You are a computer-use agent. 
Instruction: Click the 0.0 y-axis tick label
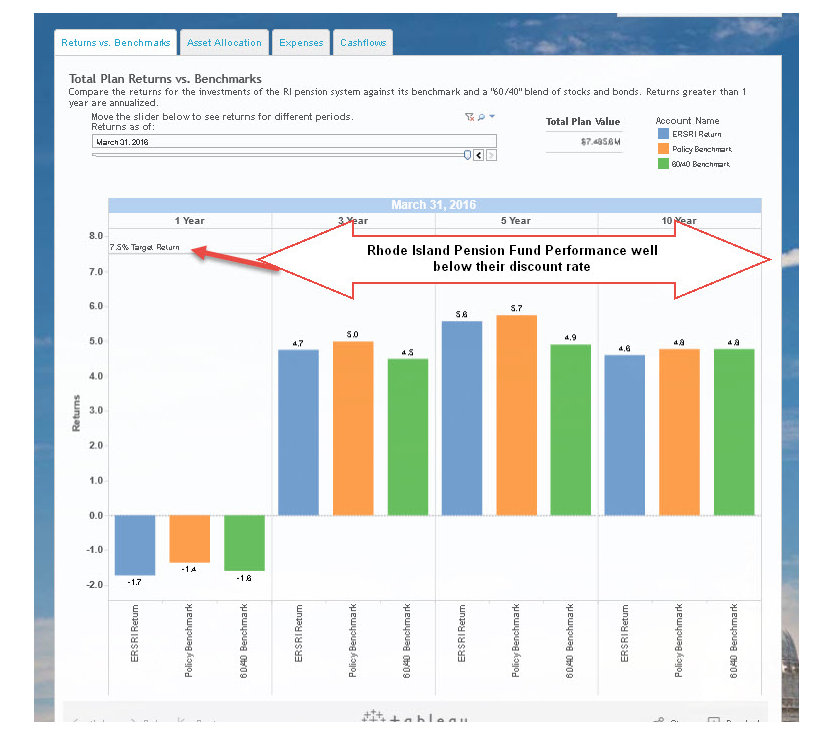tap(96, 516)
